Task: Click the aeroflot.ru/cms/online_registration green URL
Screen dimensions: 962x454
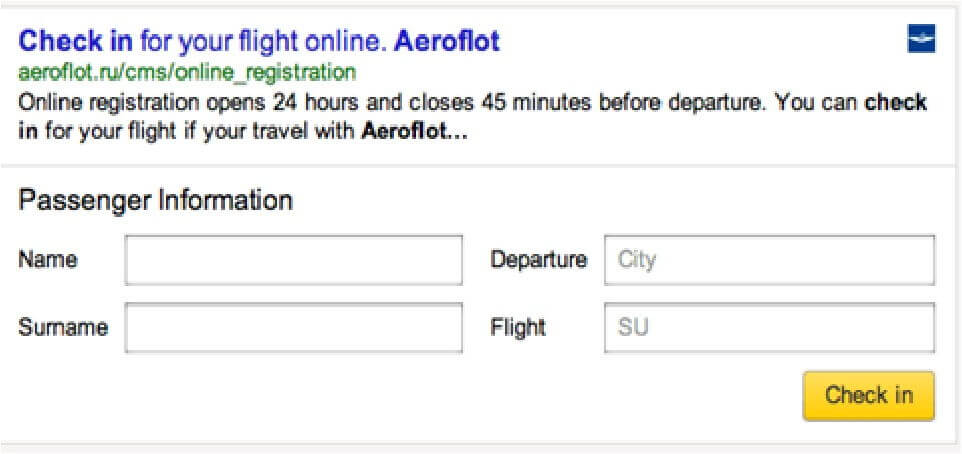Action: 187,72
